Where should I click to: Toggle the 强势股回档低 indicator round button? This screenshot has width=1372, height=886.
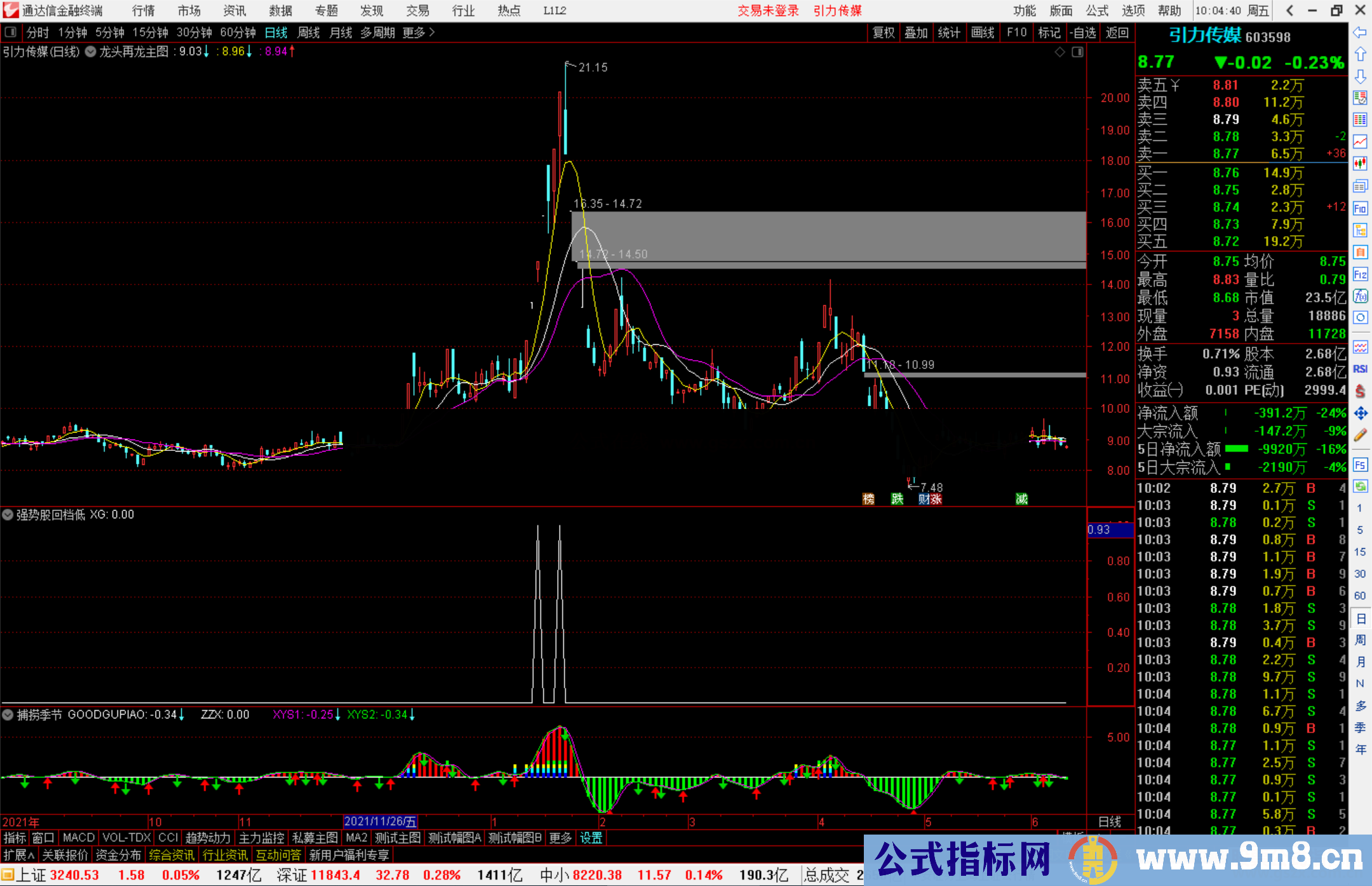(8, 514)
